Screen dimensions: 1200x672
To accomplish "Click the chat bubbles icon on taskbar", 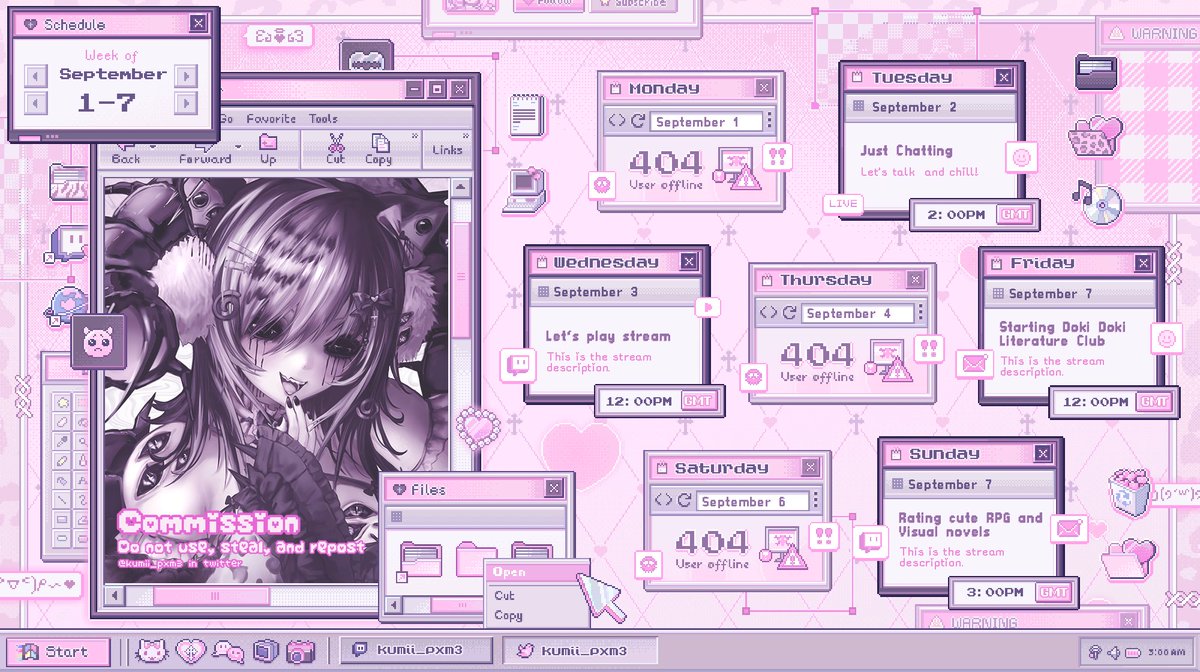I will [x=229, y=651].
